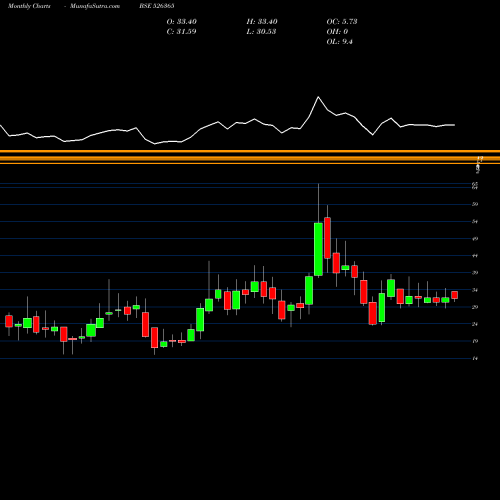Screen dimensions: 500x500
Task: Click the tallest green candlestick body
Action: point(318,249)
